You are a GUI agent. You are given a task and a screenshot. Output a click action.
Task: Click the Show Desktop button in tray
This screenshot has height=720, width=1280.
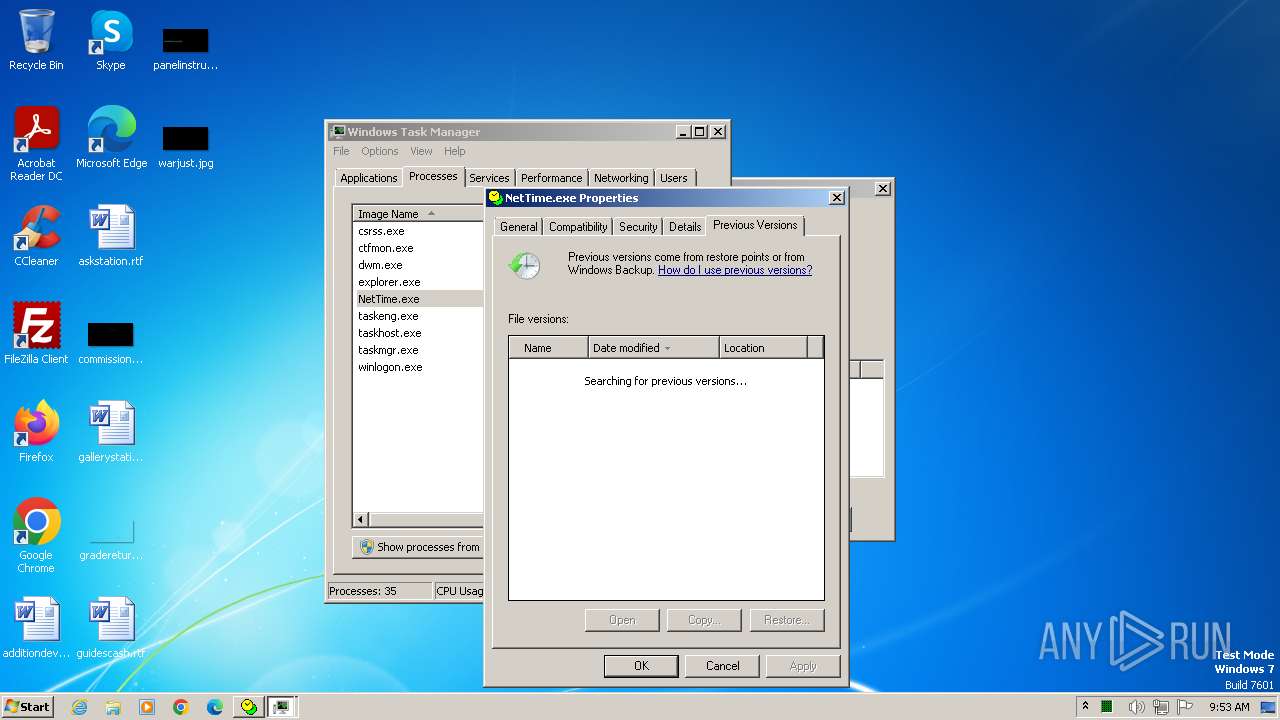pyautogui.click(x=1269, y=707)
